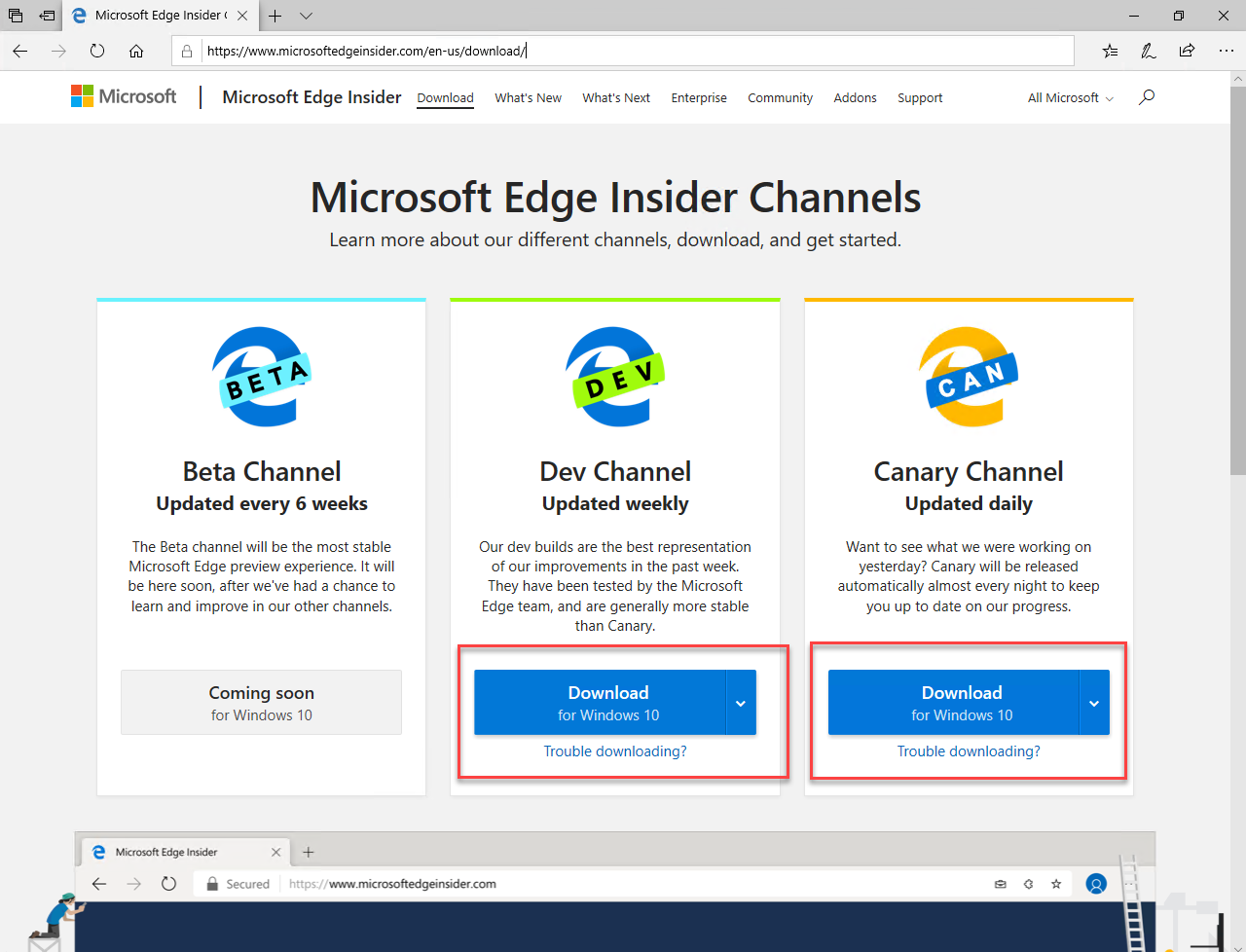Open the What's New nav item

(528, 97)
